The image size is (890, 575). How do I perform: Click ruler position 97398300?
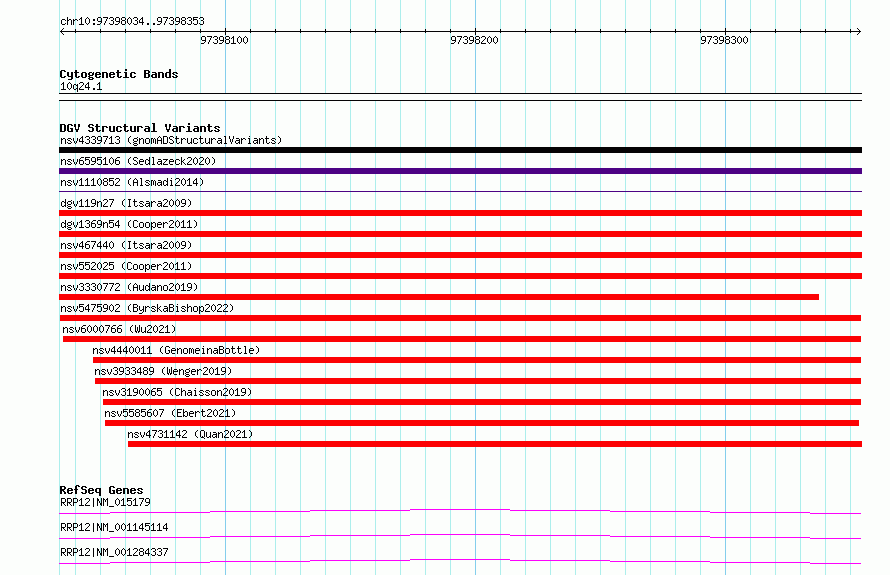(724, 40)
